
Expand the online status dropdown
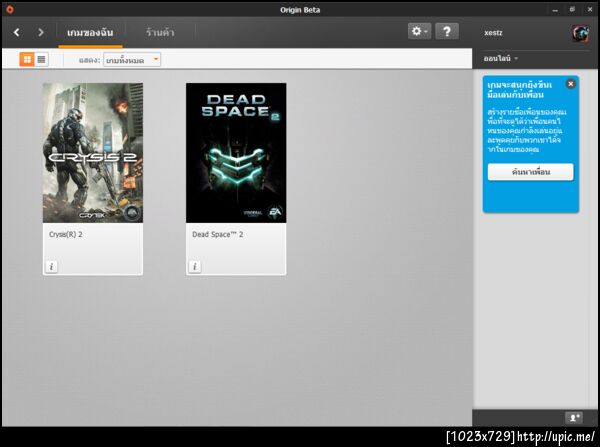click(501, 58)
